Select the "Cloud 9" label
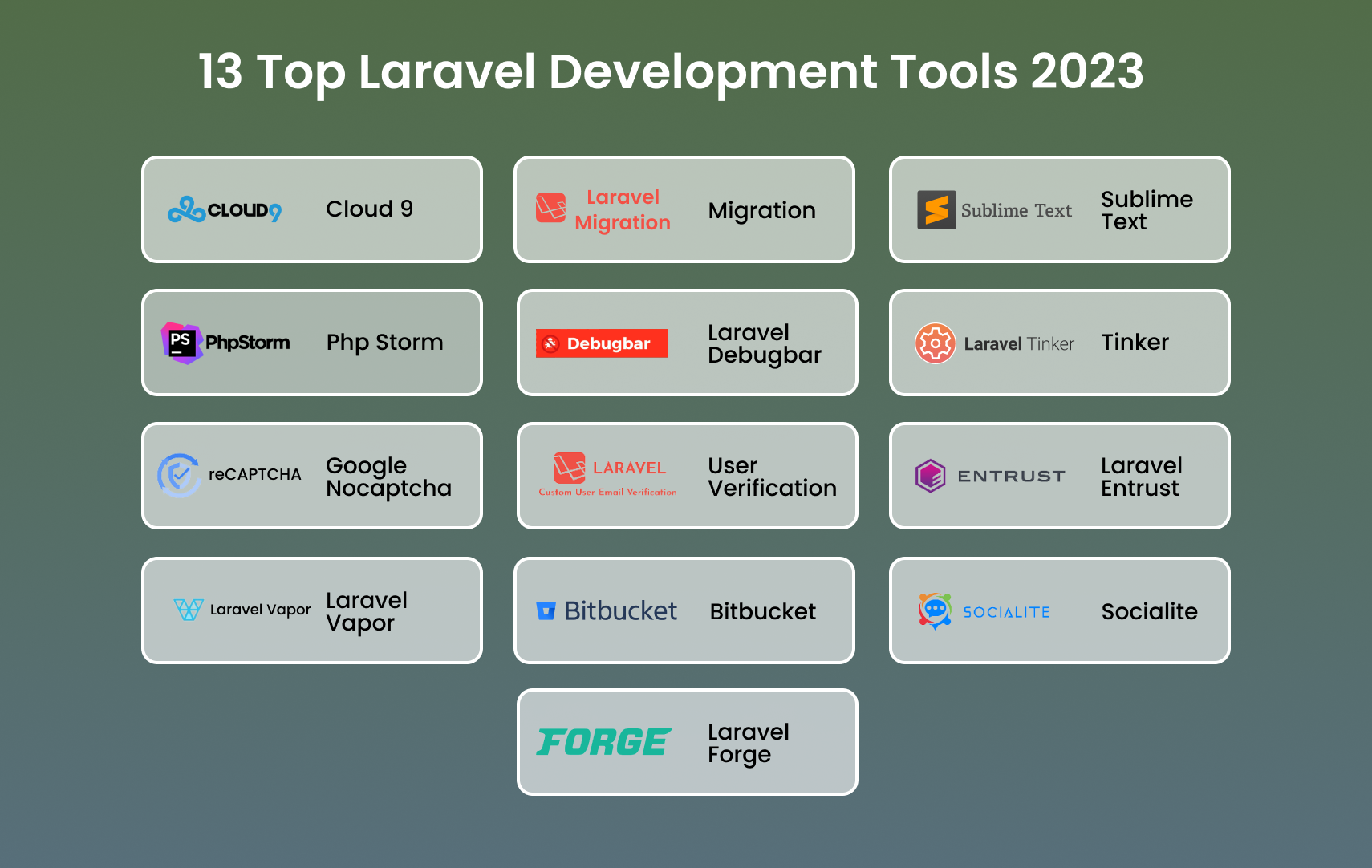1372x868 pixels. (x=369, y=209)
